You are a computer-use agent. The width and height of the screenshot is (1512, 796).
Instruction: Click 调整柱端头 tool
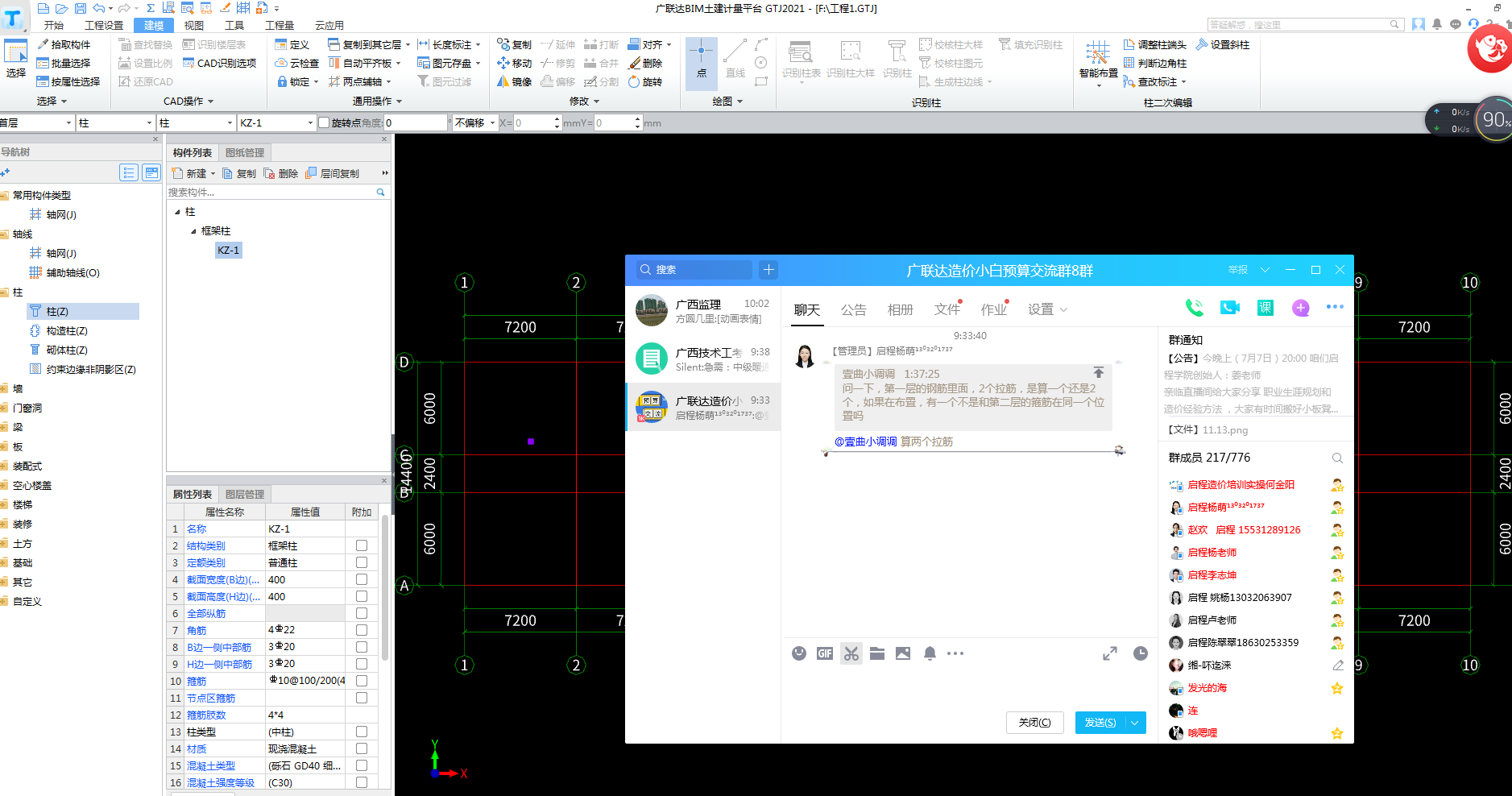coord(1155,44)
